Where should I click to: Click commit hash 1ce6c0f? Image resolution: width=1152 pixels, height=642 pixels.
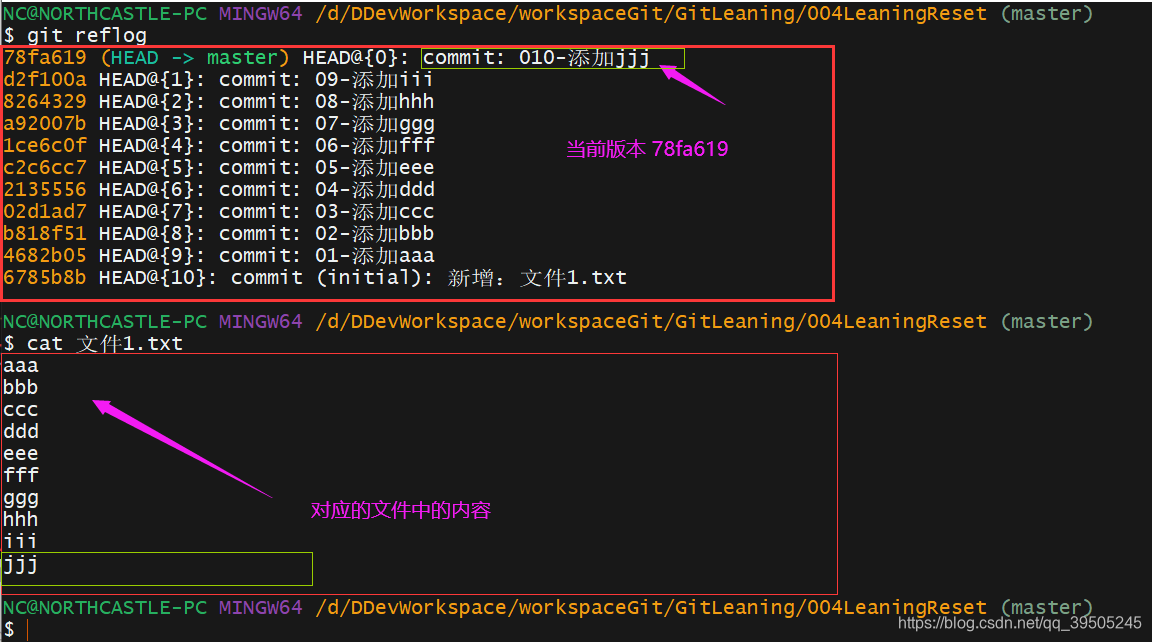45,145
